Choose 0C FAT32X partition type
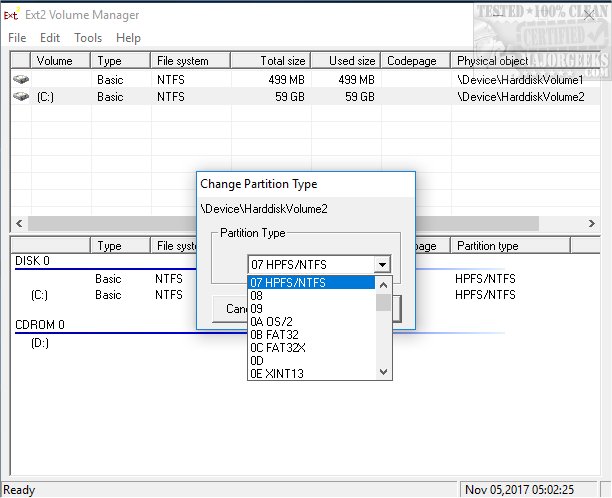Viewport: 612px width, 498px height. point(311,347)
